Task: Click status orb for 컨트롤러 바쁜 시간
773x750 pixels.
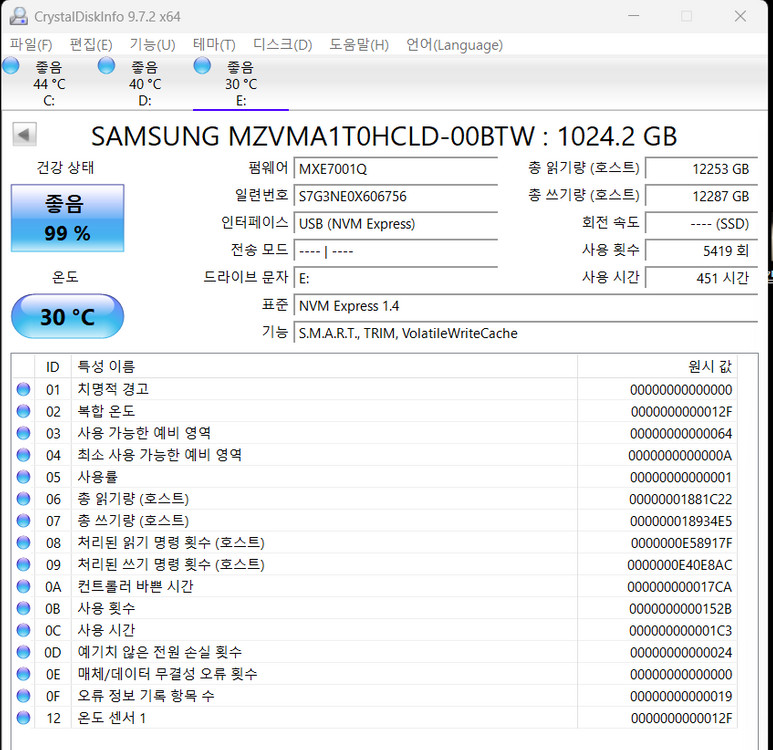Action: (23, 586)
